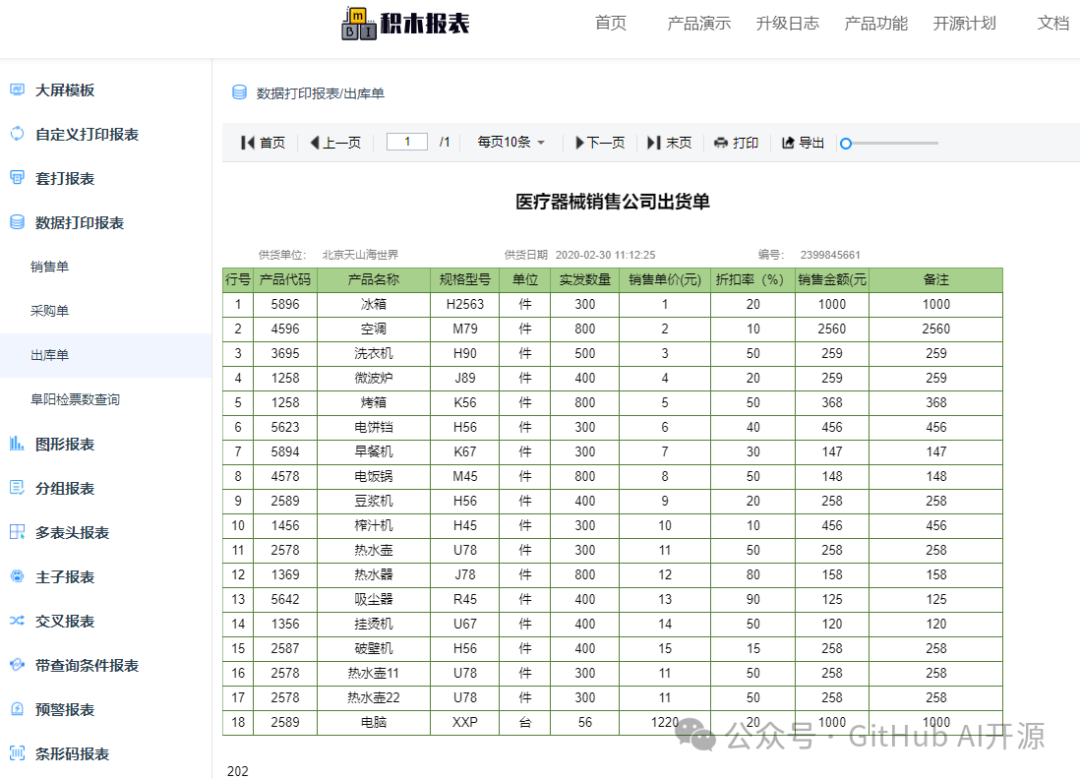Screen dimensions: 1080x779
Task: Click the 吸尘器 product name cell
Action: [x=373, y=599]
